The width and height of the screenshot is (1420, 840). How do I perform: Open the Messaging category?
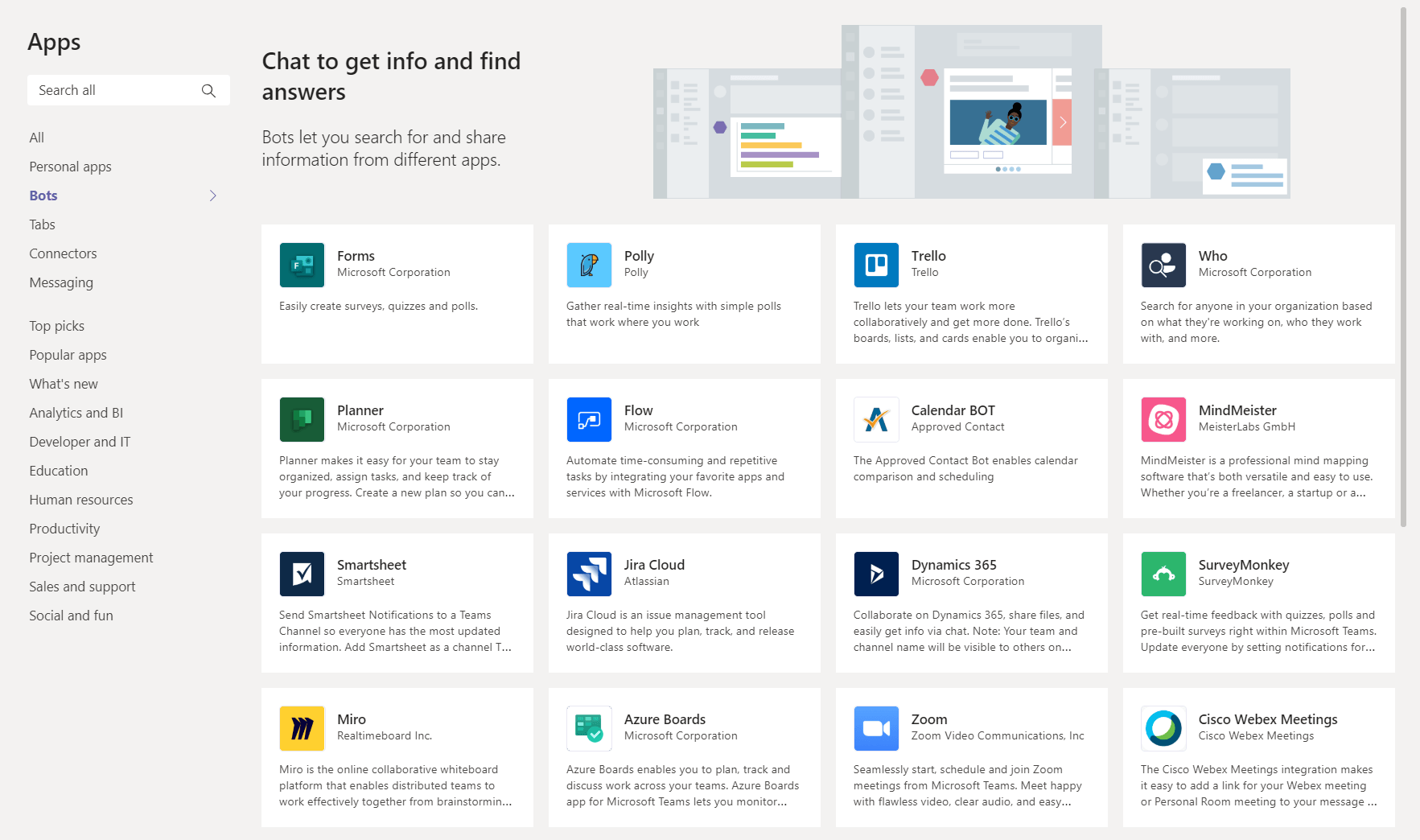coord(61,282)
